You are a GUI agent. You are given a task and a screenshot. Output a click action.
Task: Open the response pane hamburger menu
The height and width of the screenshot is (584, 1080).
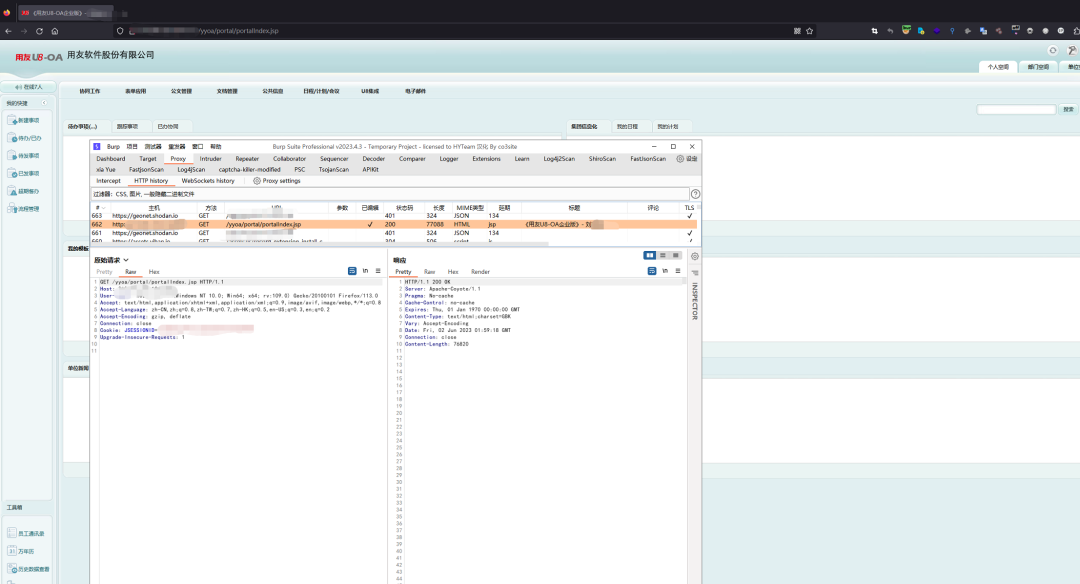coord(678,271)
